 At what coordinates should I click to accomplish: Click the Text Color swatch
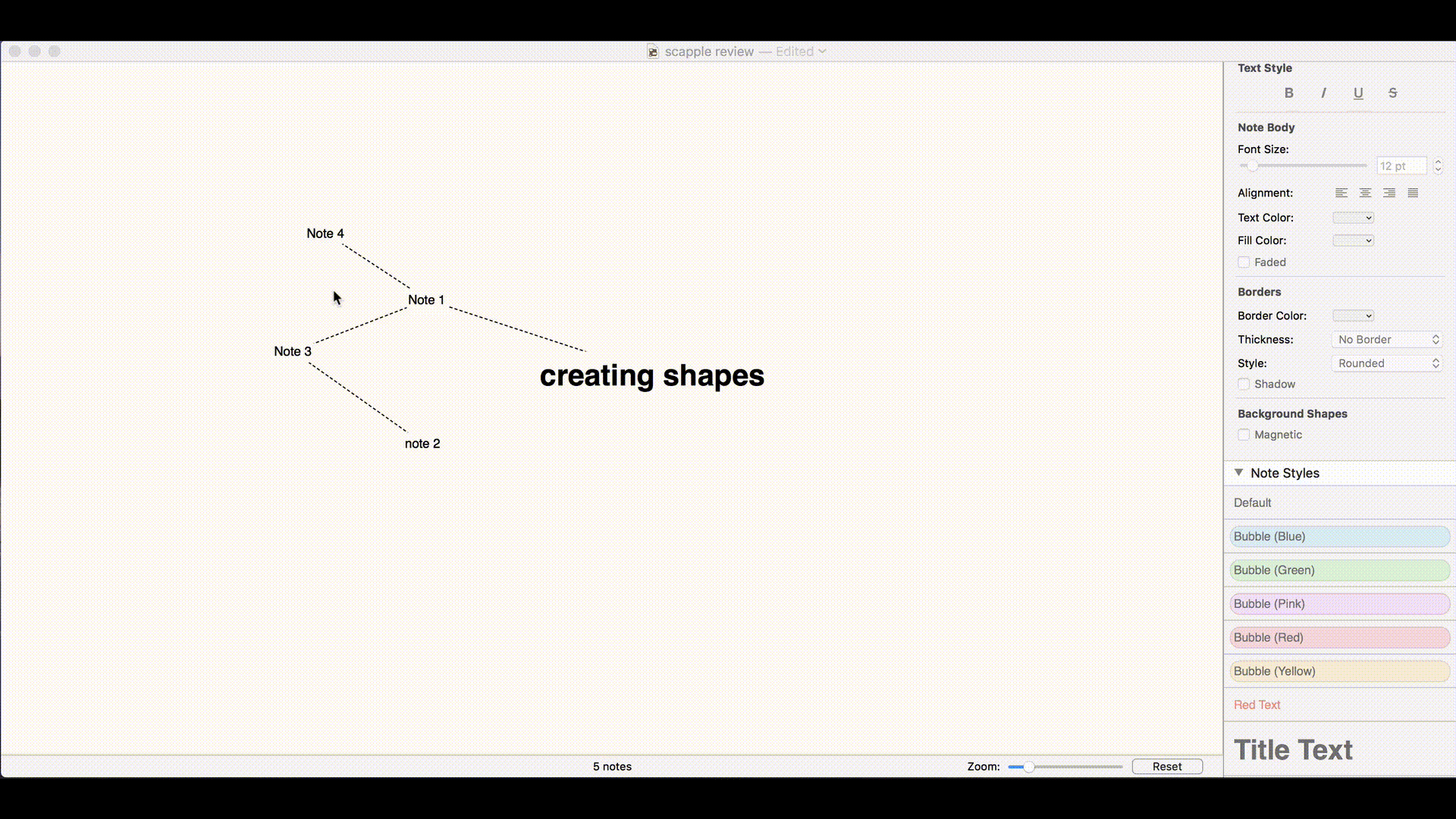tap(1351, 216)
